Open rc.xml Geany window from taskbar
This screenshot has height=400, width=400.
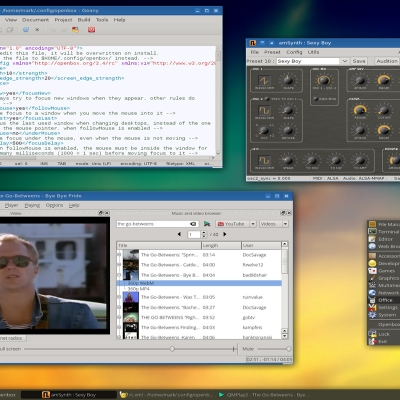pos(167,395)
